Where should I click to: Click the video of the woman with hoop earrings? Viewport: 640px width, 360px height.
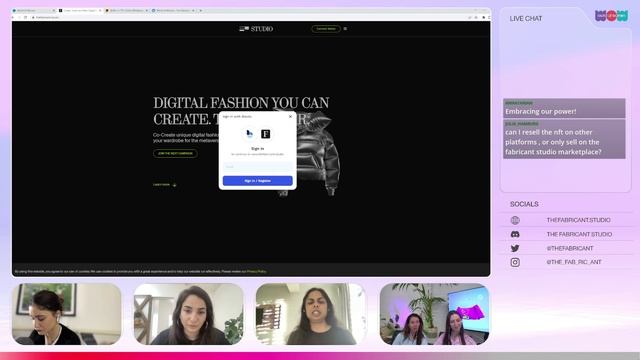tap(189, 314)
